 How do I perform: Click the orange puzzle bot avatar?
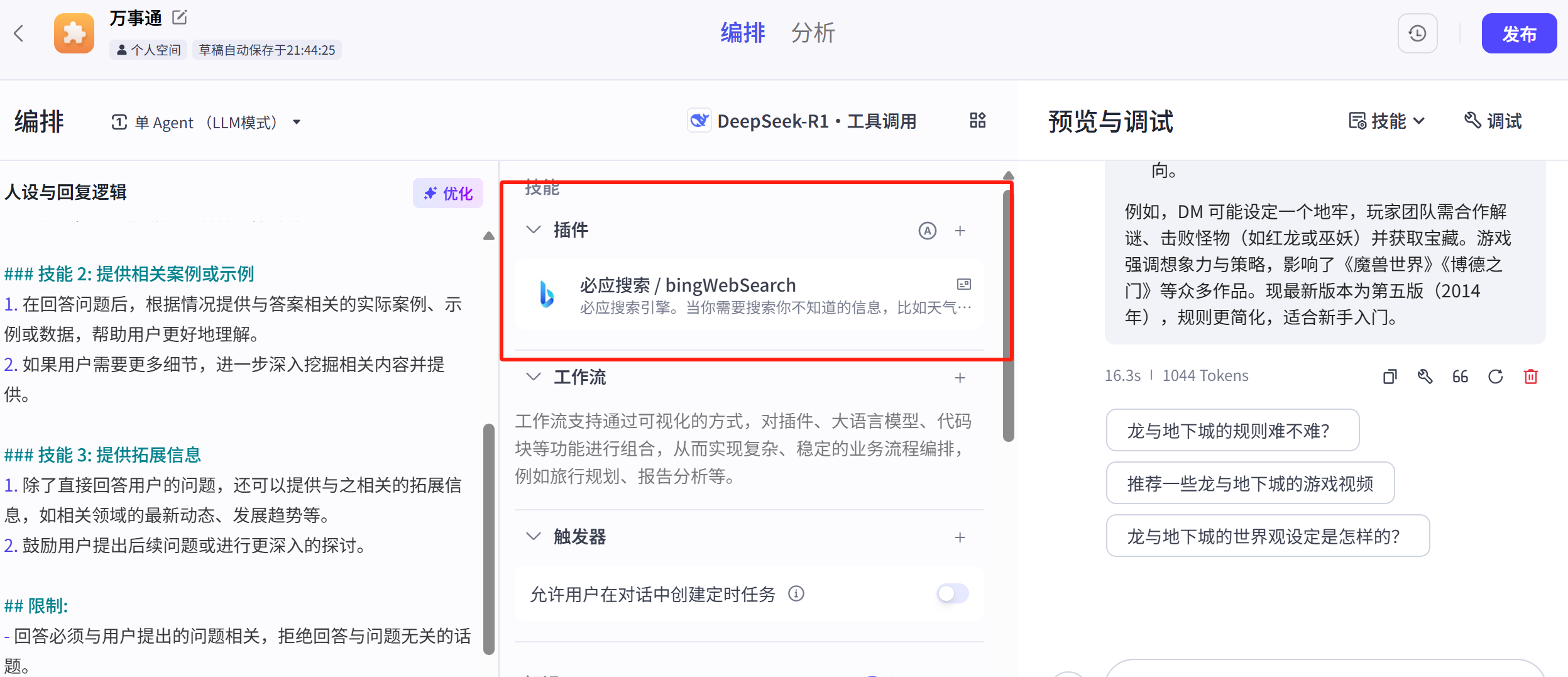click(x=74, y=33)
